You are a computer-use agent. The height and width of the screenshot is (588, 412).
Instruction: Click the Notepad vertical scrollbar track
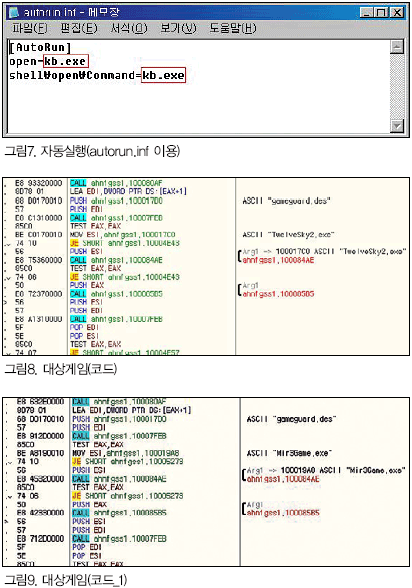point(397,86)
